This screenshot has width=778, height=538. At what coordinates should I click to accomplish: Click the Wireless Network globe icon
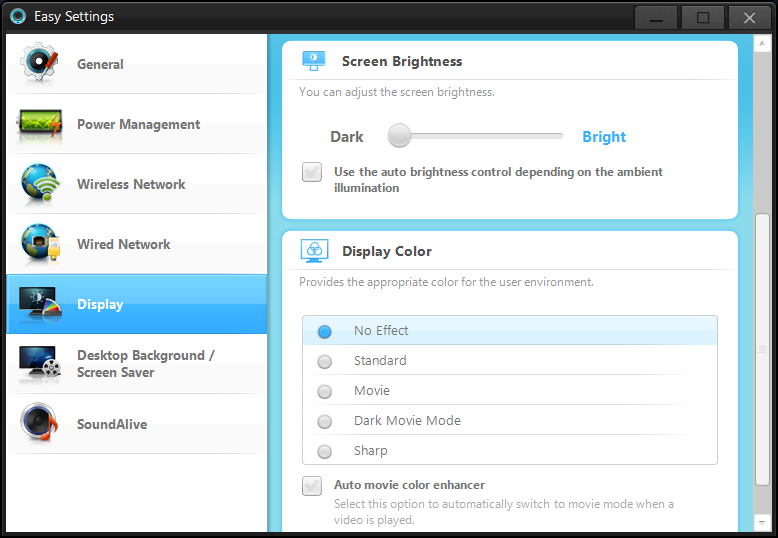[x=40, y=184]
